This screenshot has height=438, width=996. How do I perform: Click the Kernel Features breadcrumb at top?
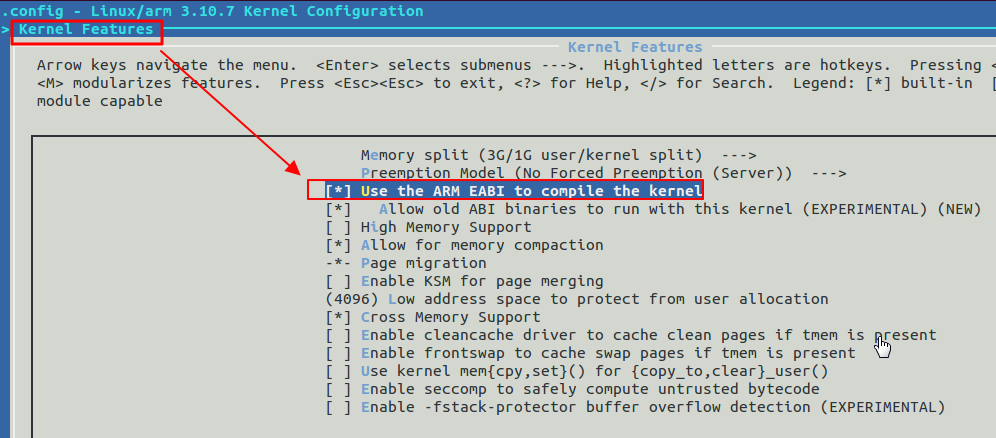tap(86, 29)
